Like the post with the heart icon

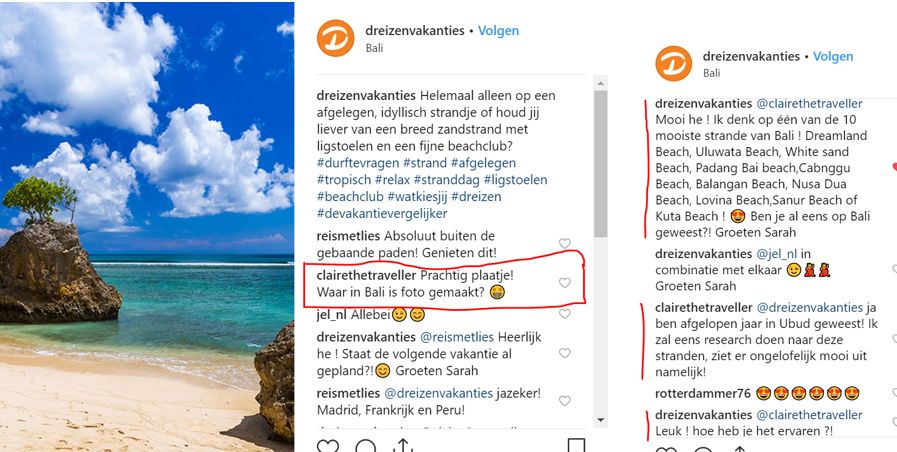[x=327, y=446]
